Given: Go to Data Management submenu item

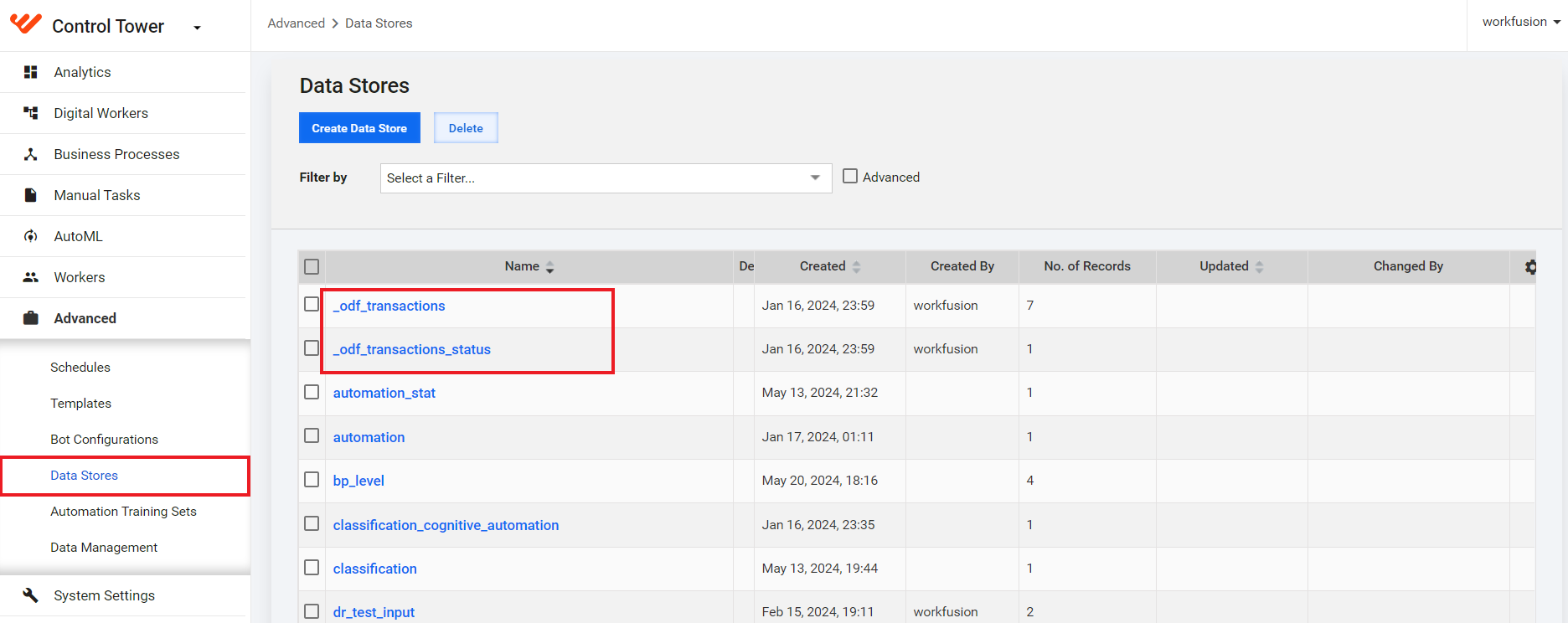Looking at the screenshot, I should (104, 548).
